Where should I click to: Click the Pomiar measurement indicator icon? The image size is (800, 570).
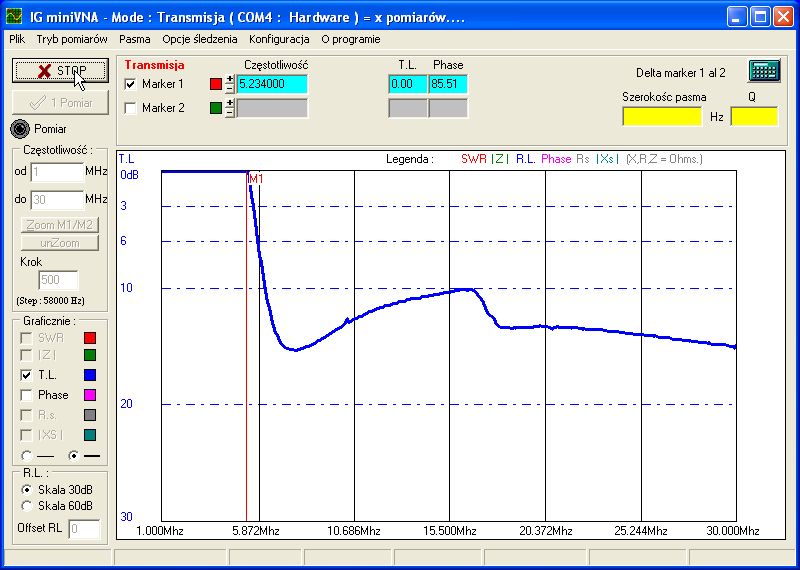click(20, 128)
